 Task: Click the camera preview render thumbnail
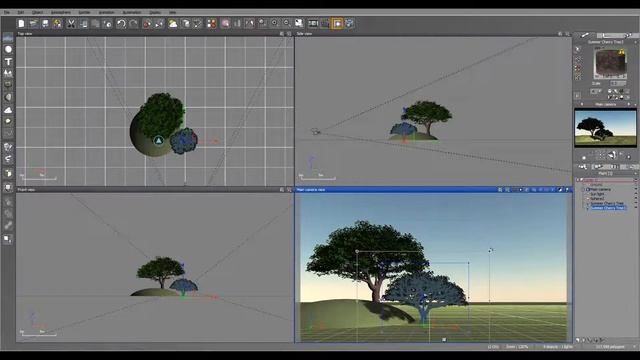(605, 128)
